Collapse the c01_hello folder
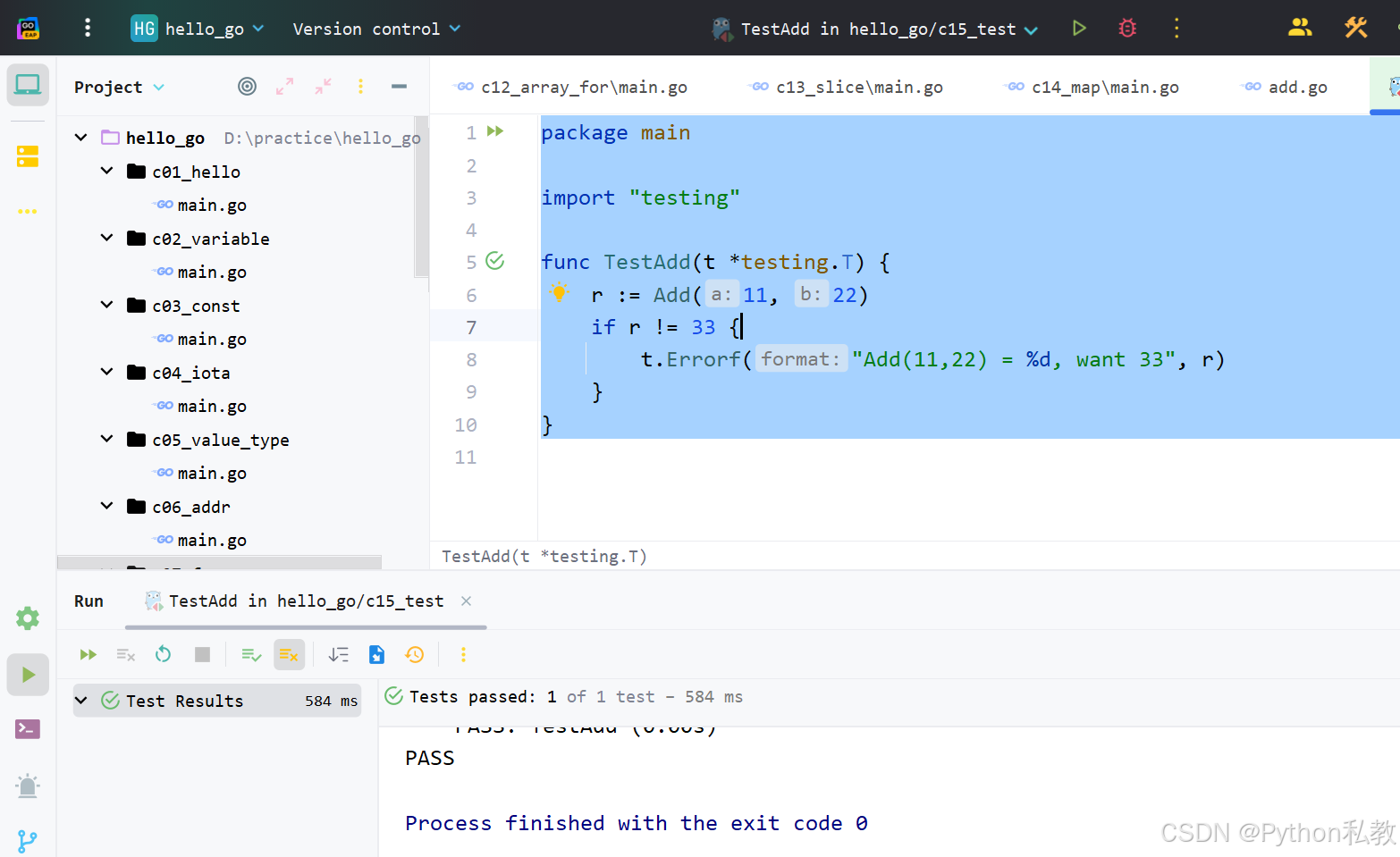This screenshot has height=857, width=1400. tap(107, 171)
